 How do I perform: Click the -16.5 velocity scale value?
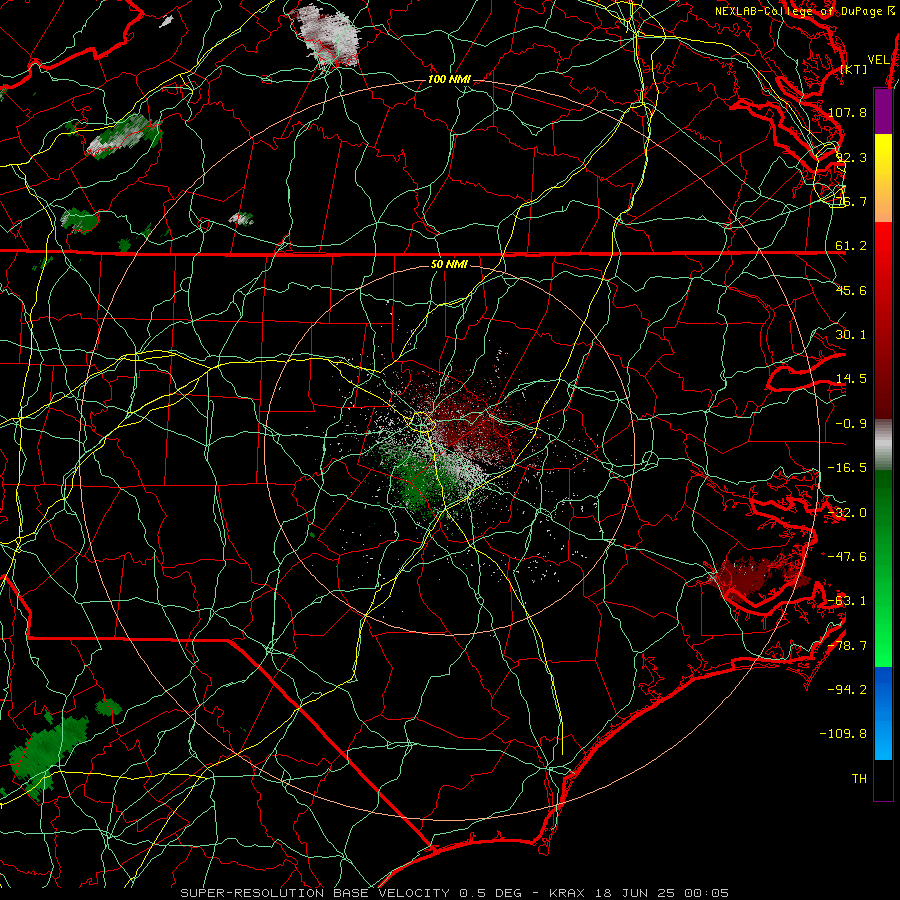847,468
